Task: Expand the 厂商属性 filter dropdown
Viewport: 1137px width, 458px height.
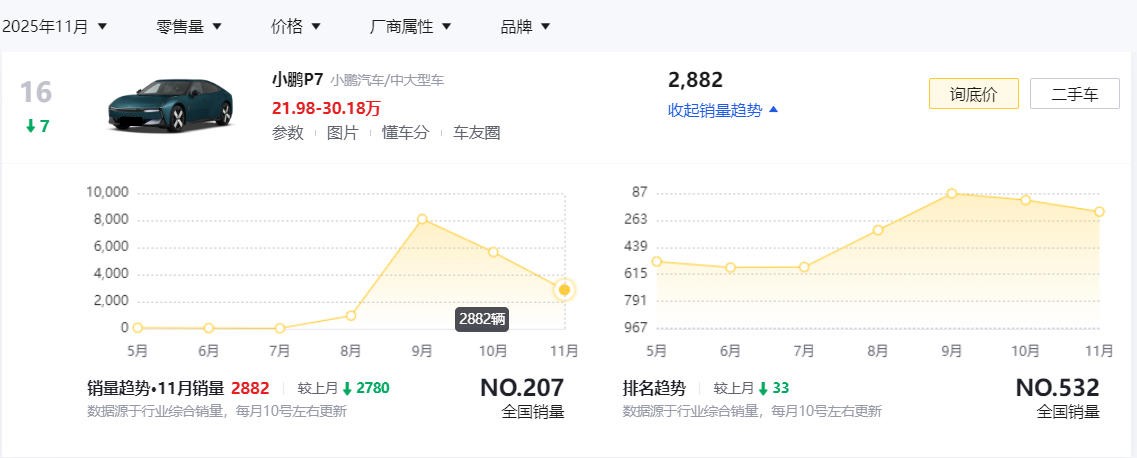Action: pos(410,26)
